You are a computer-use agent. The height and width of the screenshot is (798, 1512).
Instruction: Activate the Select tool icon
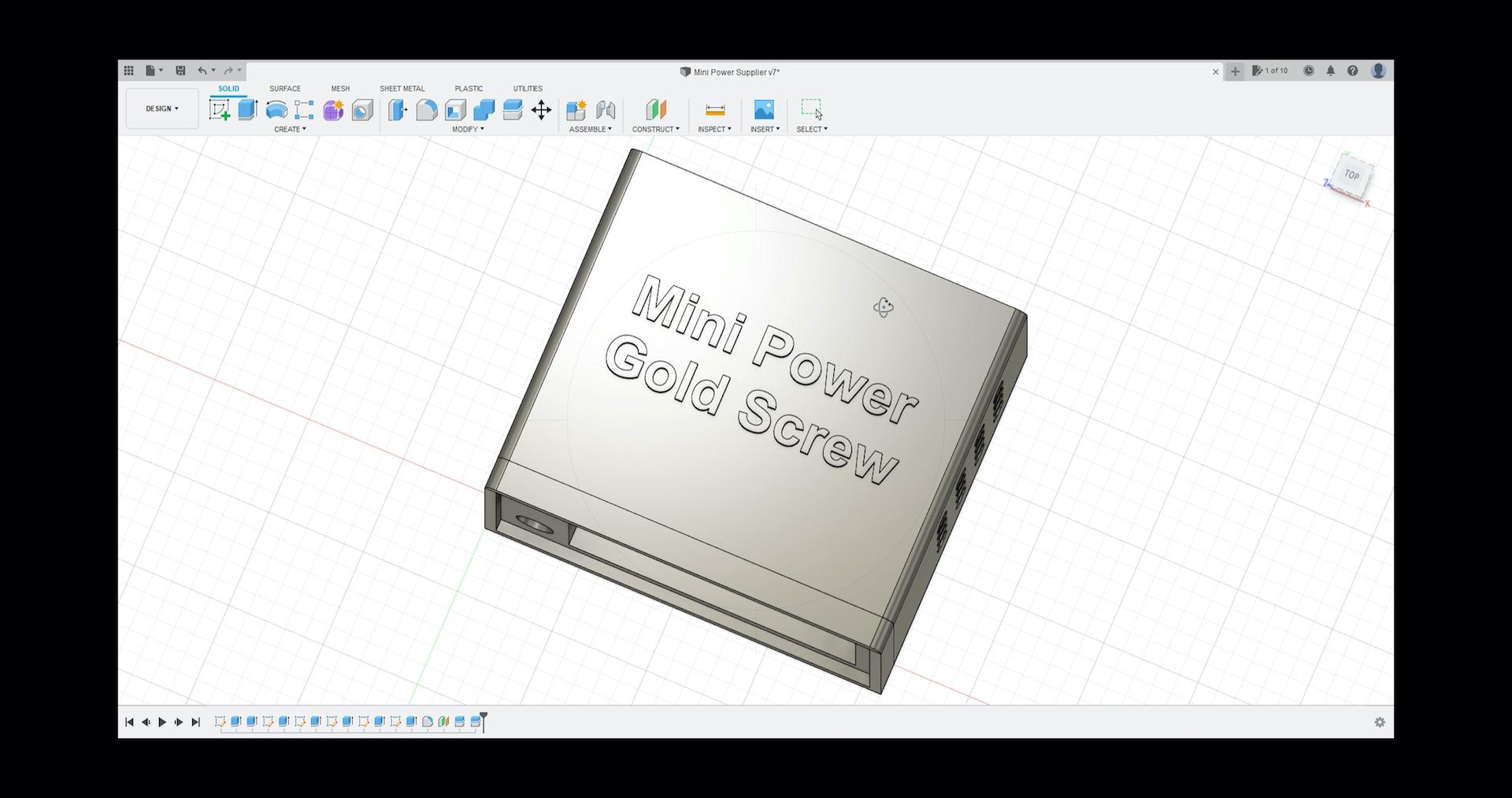click(812, 109)
